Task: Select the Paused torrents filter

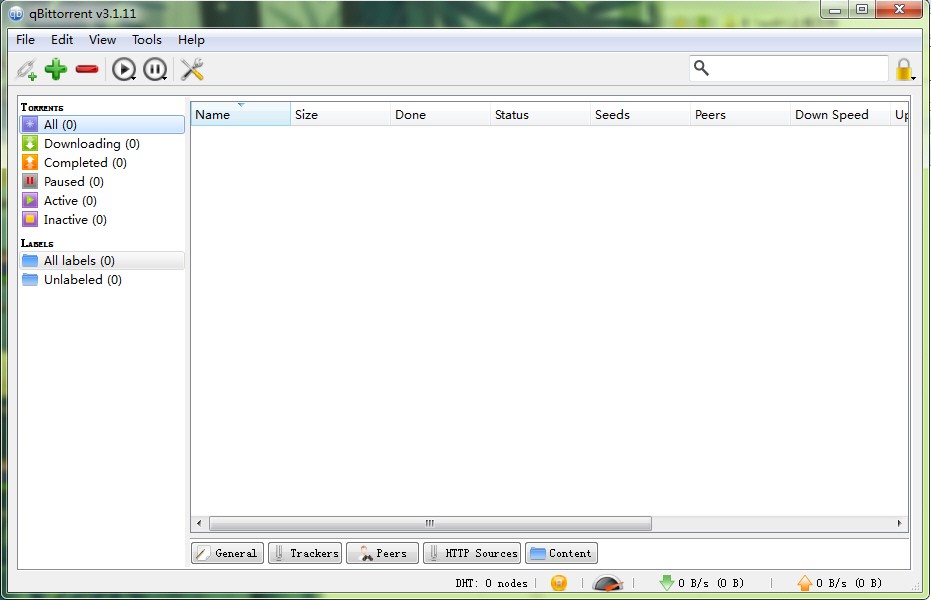Action: (x=73, y=182)
